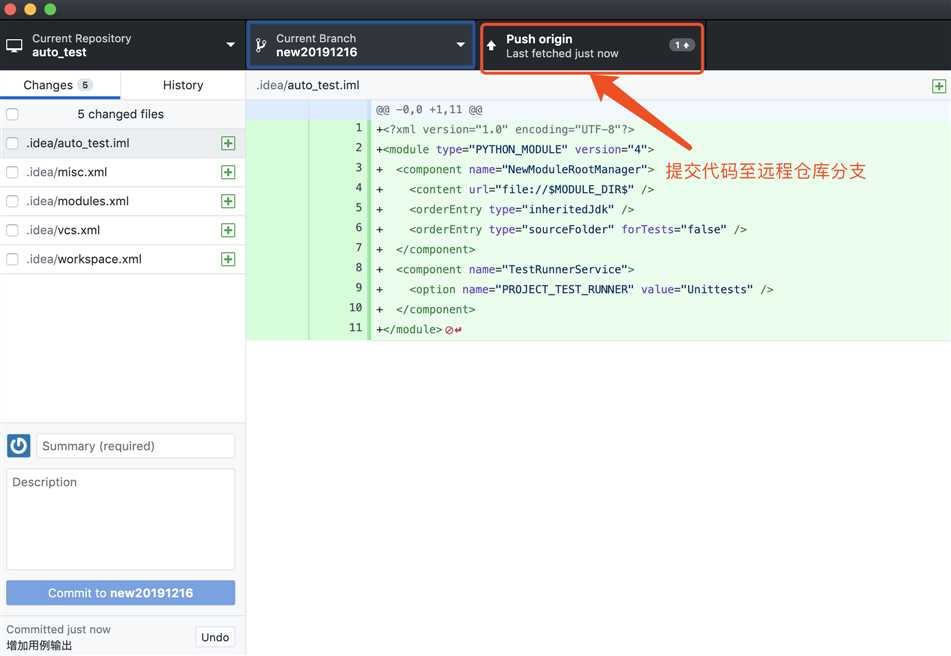
Task: Select the .idea/misc.xml file row
Action: coord(123,172)
